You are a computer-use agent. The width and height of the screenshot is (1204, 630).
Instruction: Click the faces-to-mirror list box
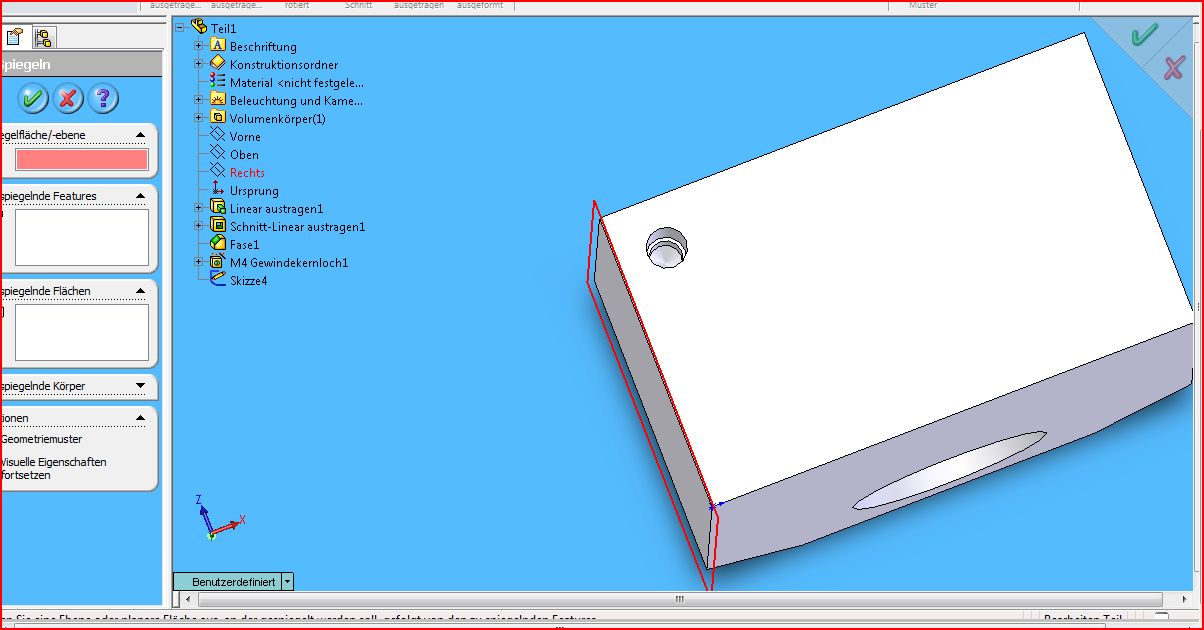pyautogui.click(x=82, y=332)
